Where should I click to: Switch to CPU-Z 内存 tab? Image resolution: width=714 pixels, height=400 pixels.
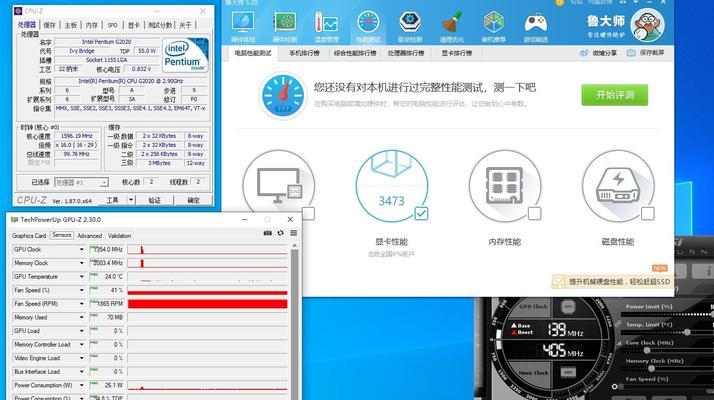click(x=92, y=25)
